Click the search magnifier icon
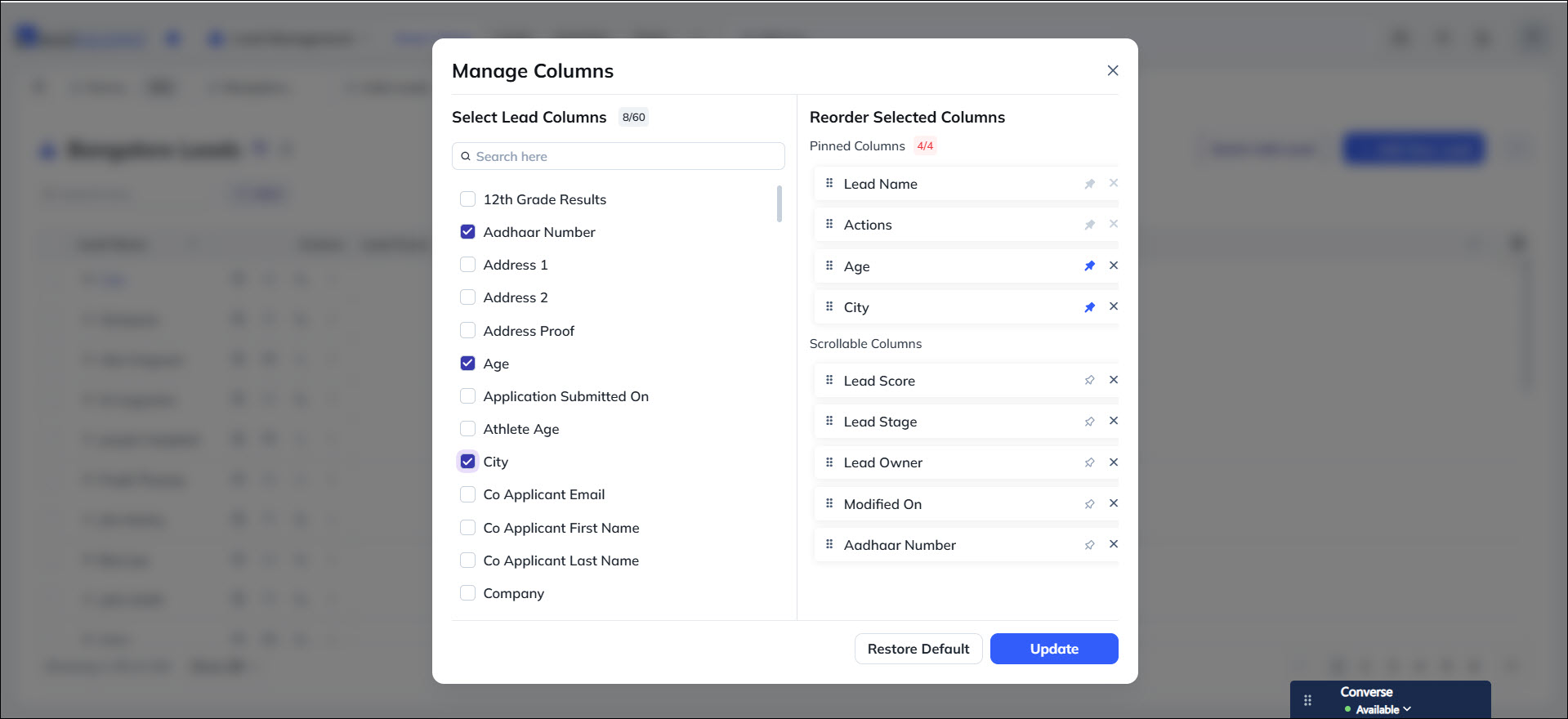 (x=466, y=156)
